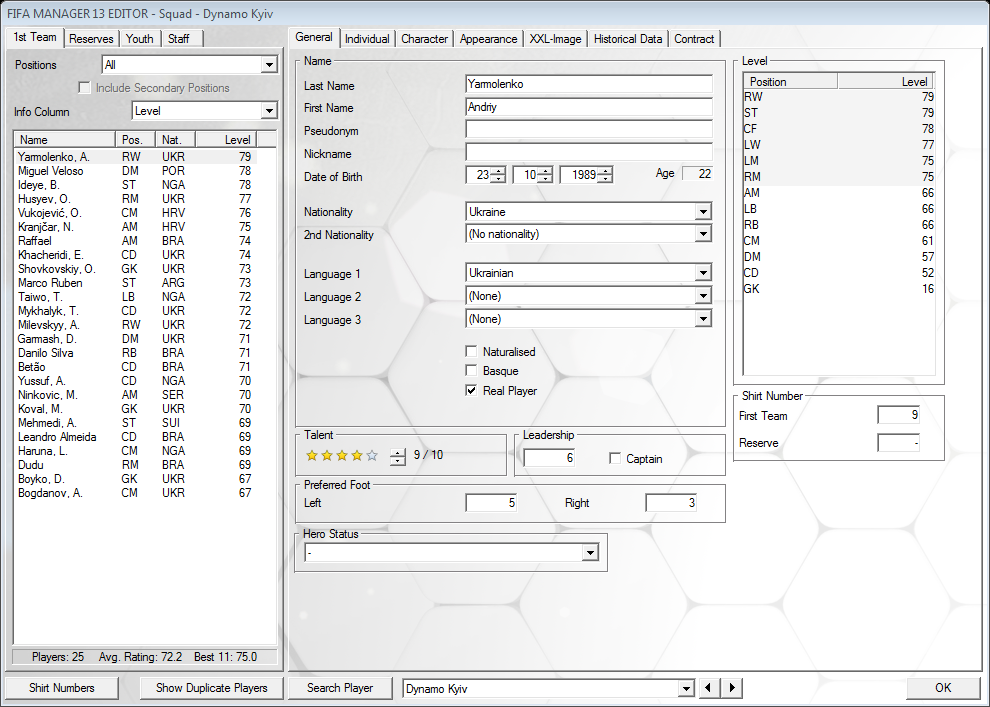Go to next club arrow button
Image resolution: width=990 pixels, height=707 pixels.
732,687
